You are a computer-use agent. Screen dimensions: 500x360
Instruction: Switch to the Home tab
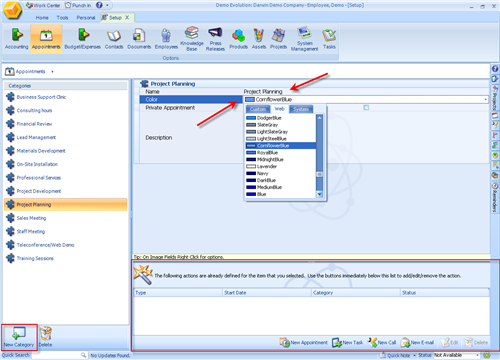coord(42,18)
